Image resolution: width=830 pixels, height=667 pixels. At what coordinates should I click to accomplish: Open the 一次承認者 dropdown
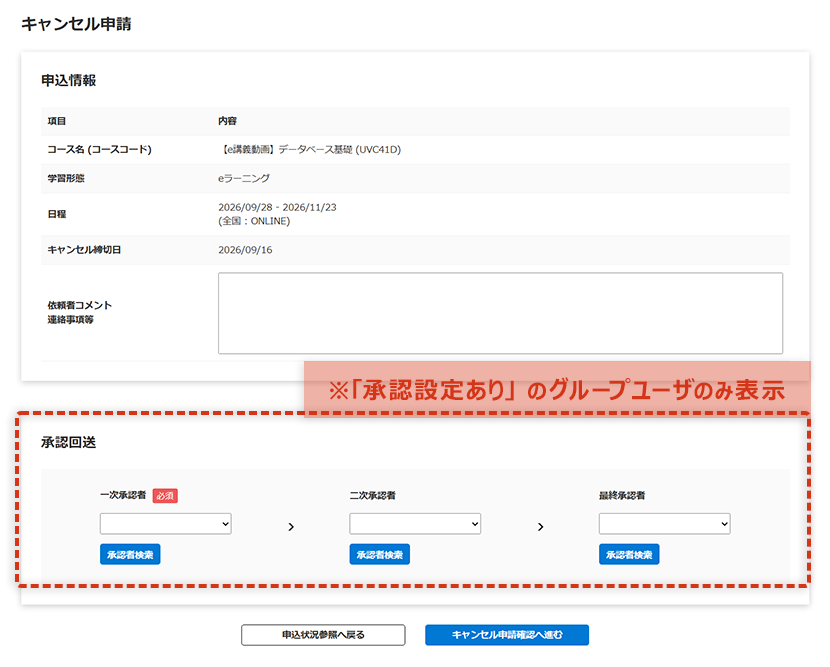(x=165, y=524)
